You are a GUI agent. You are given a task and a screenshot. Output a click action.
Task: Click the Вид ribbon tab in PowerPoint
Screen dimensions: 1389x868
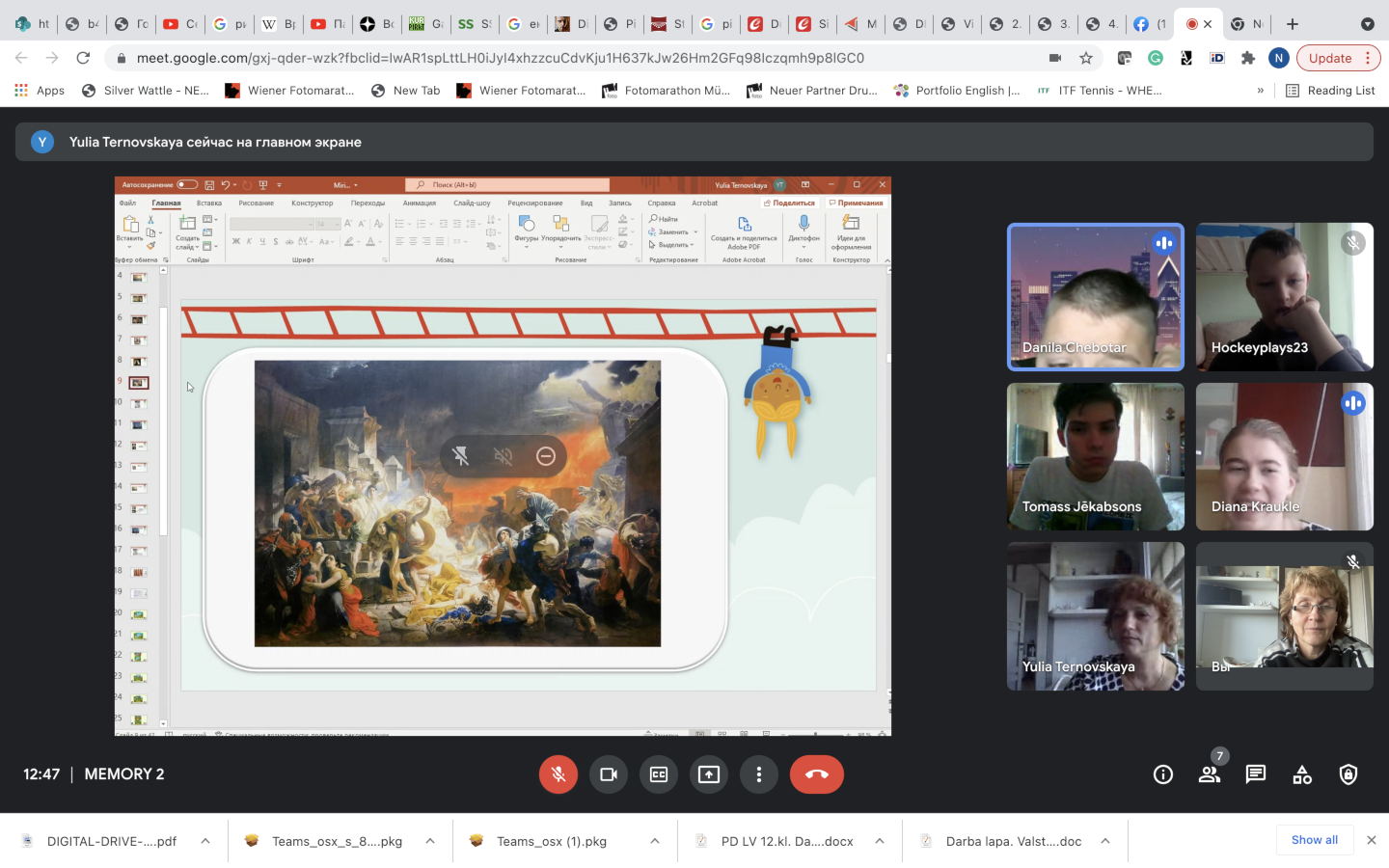(x=586, y=203)
